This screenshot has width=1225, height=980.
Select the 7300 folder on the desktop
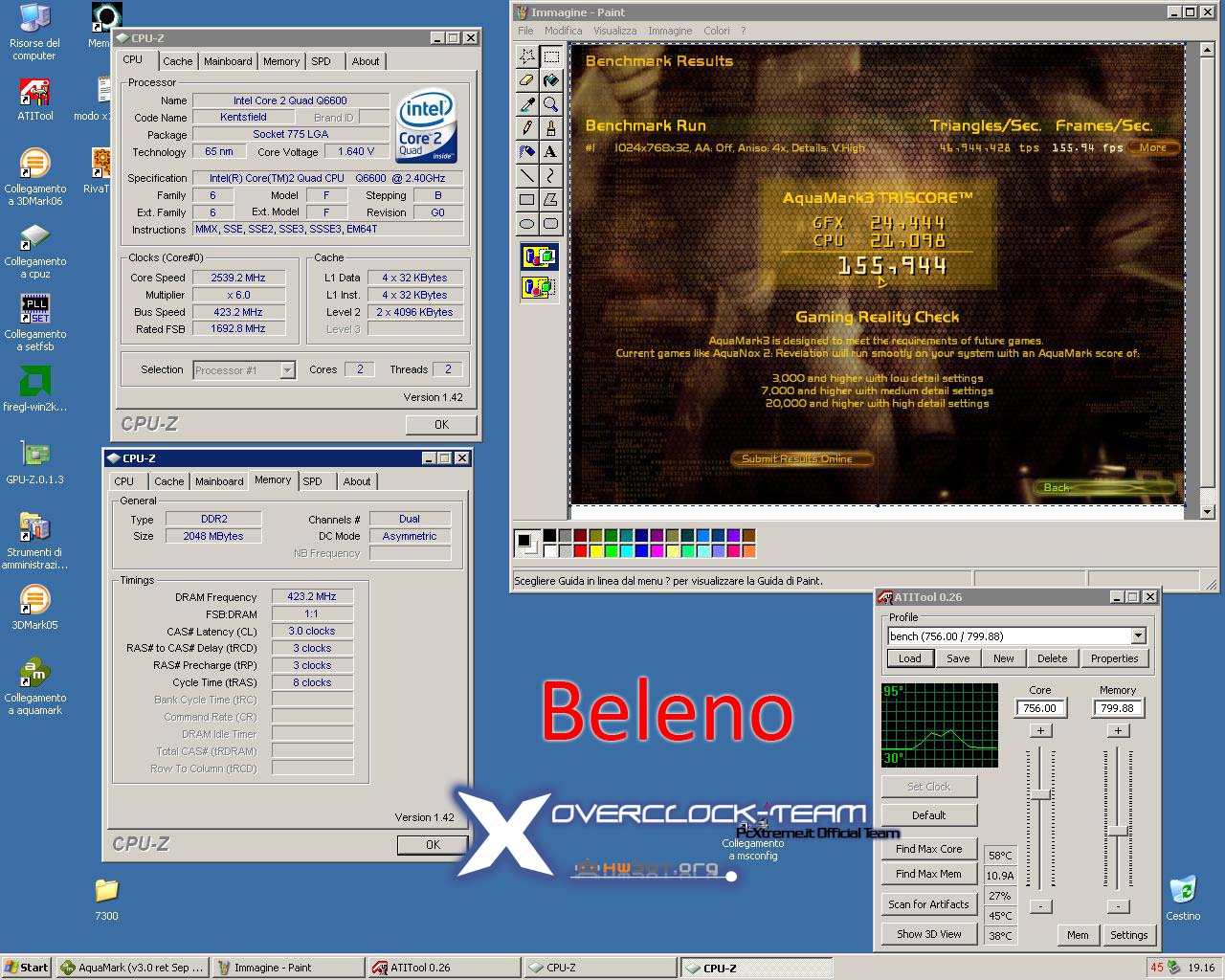(106, 900)
